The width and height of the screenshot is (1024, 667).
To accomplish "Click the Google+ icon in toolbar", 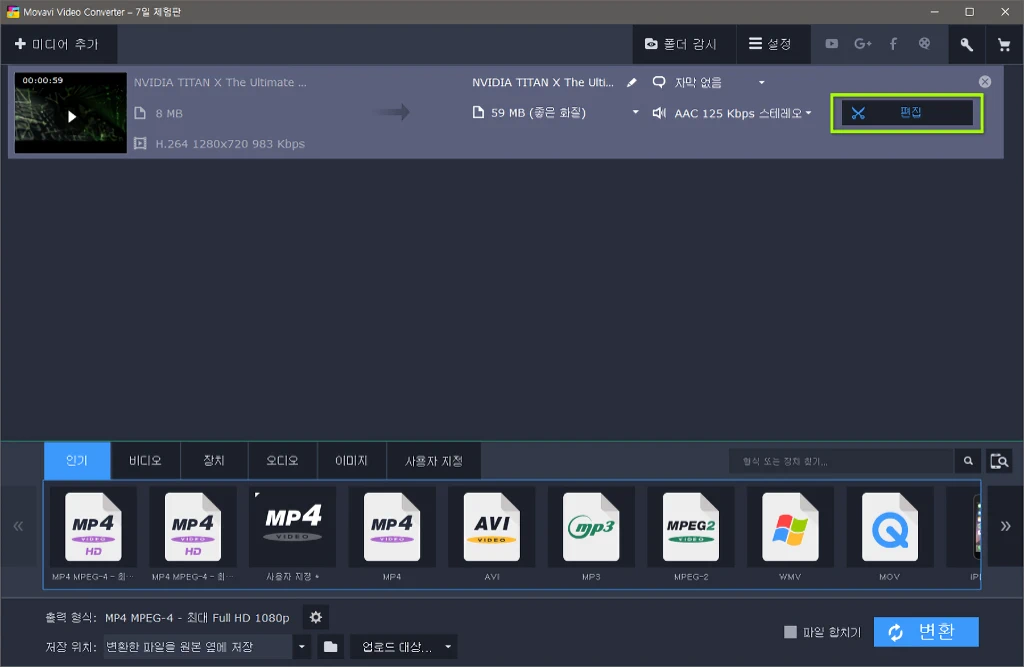I will click(x=863, y=44).
